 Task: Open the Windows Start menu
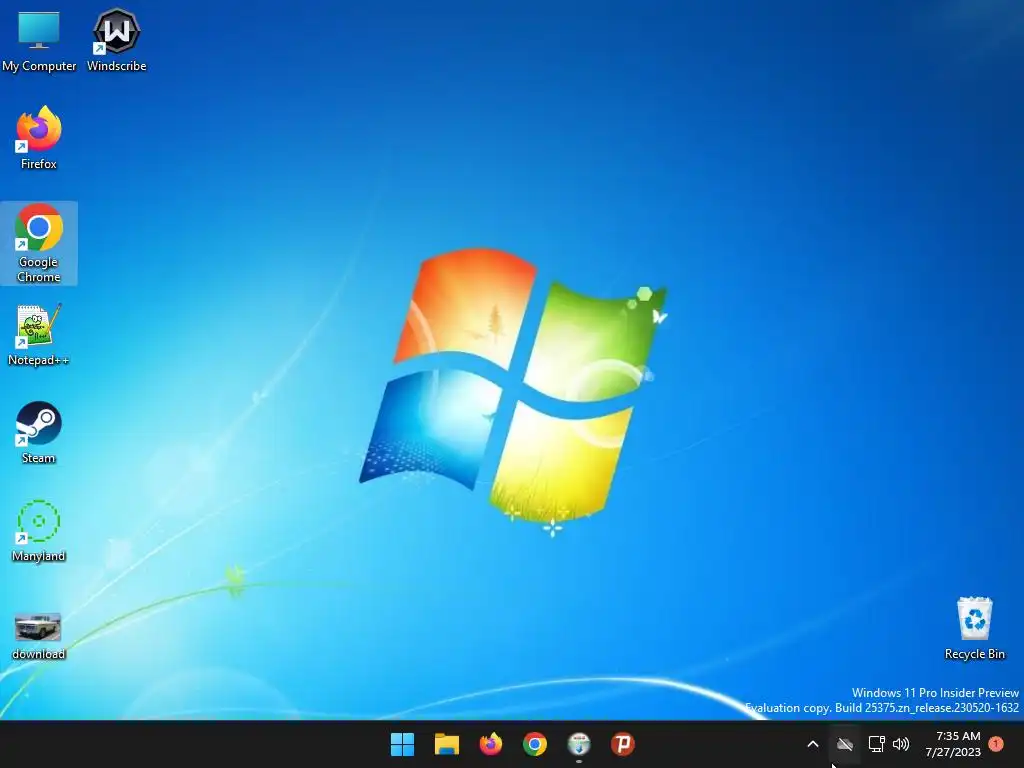tap(402, 744)
